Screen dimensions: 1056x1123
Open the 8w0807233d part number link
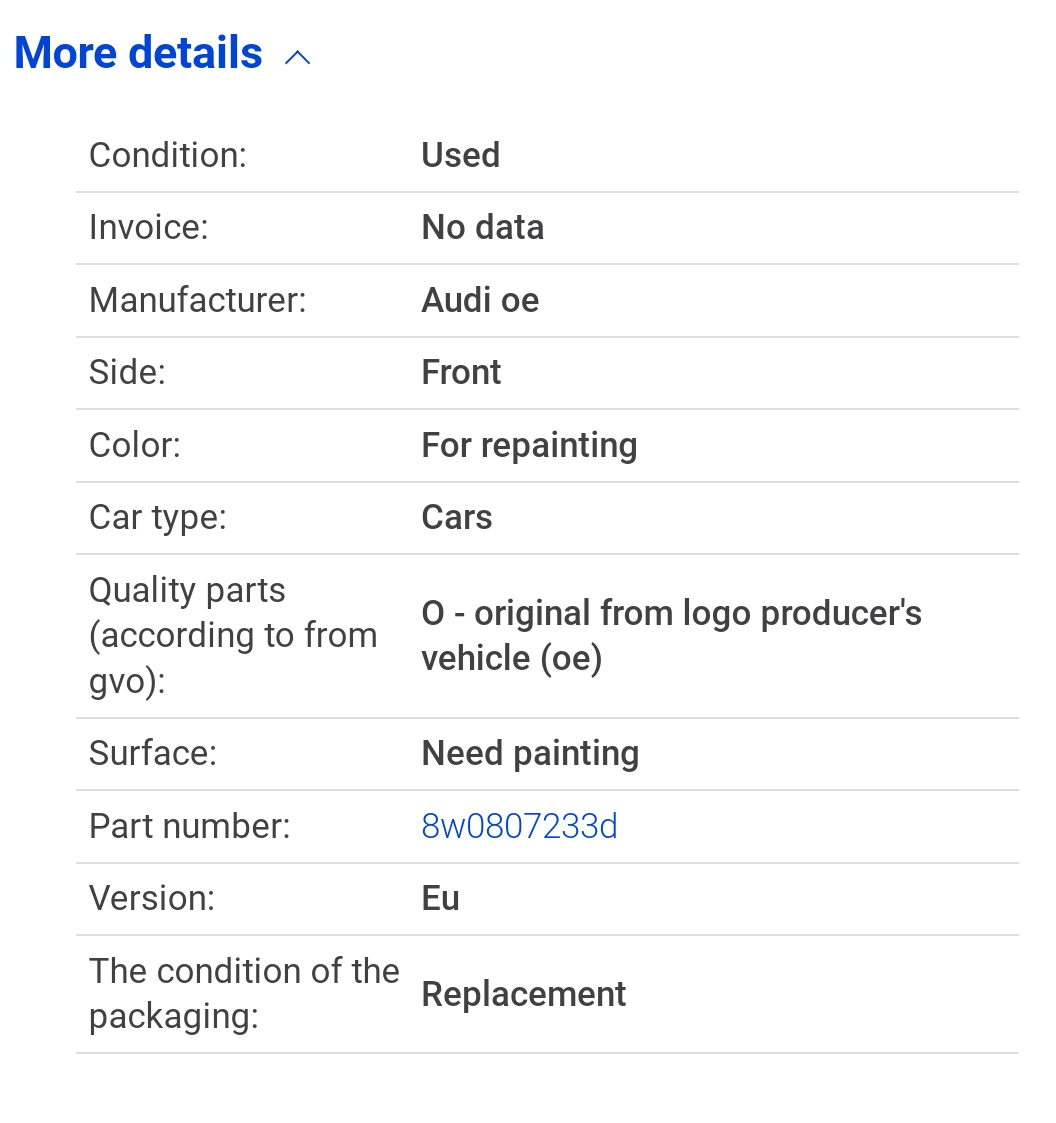[x=519, y=826]
